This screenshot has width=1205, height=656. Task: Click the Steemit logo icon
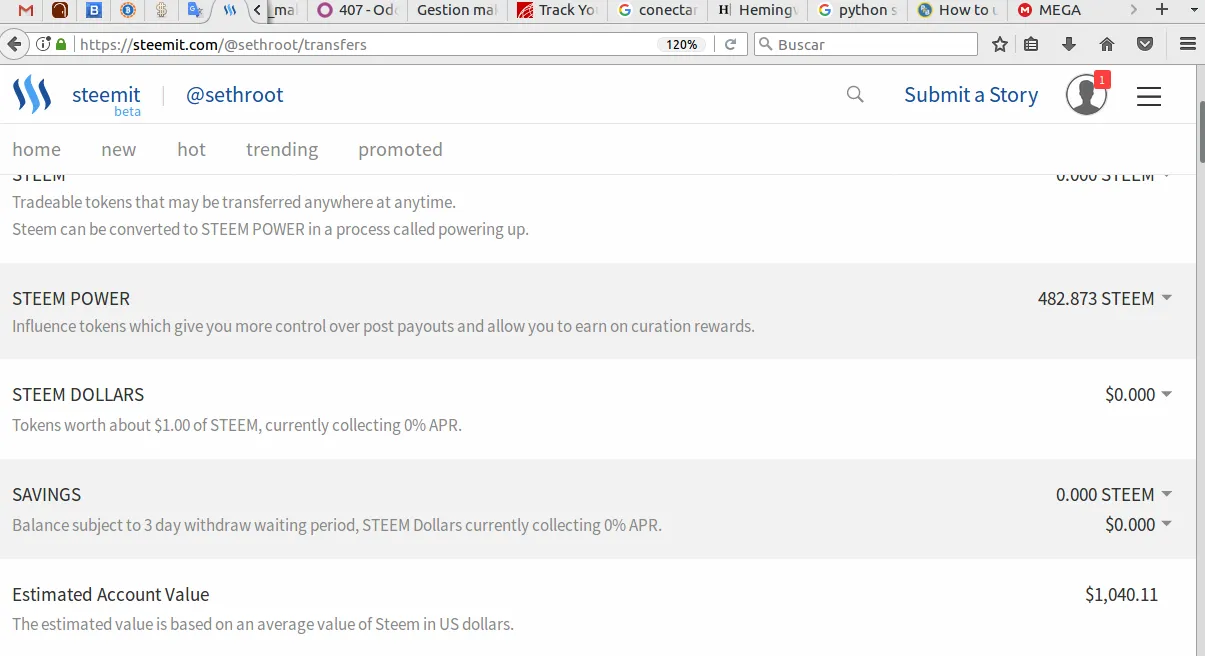32,95
